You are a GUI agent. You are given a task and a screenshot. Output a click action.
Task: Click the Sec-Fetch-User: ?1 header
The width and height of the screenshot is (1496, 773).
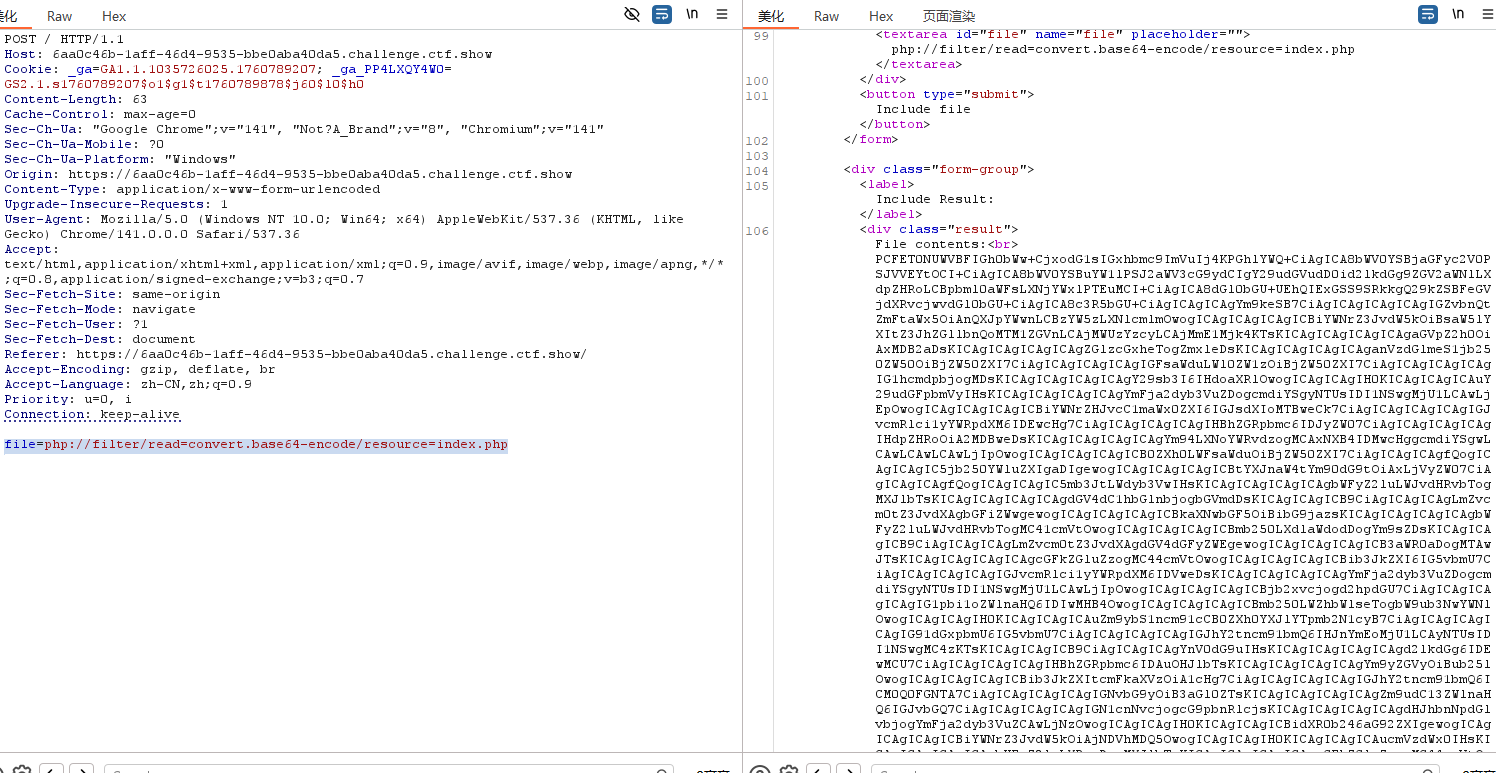[x=76, y=324]
